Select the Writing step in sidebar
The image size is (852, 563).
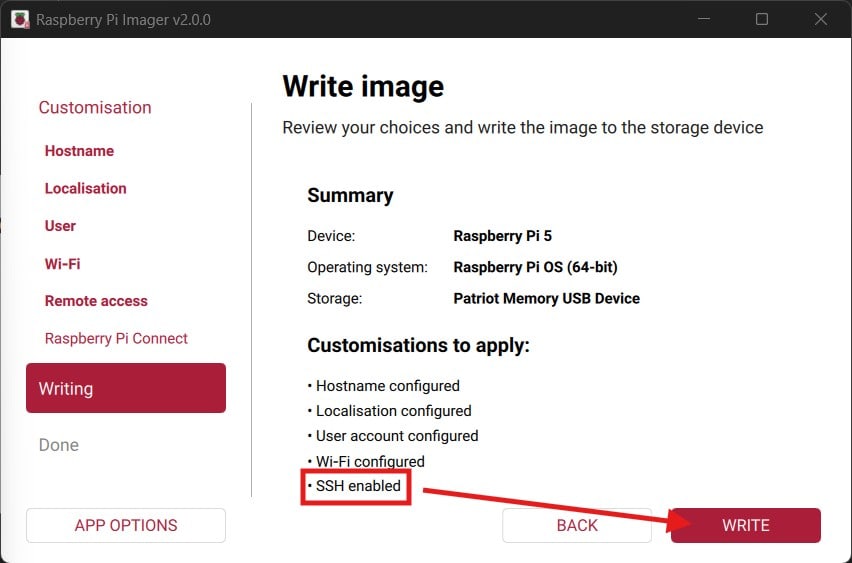[126, 388]
